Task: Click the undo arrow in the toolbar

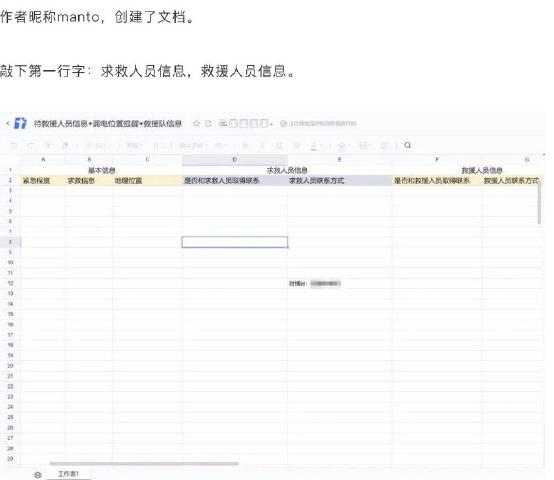Action: (x=13, y=146)
